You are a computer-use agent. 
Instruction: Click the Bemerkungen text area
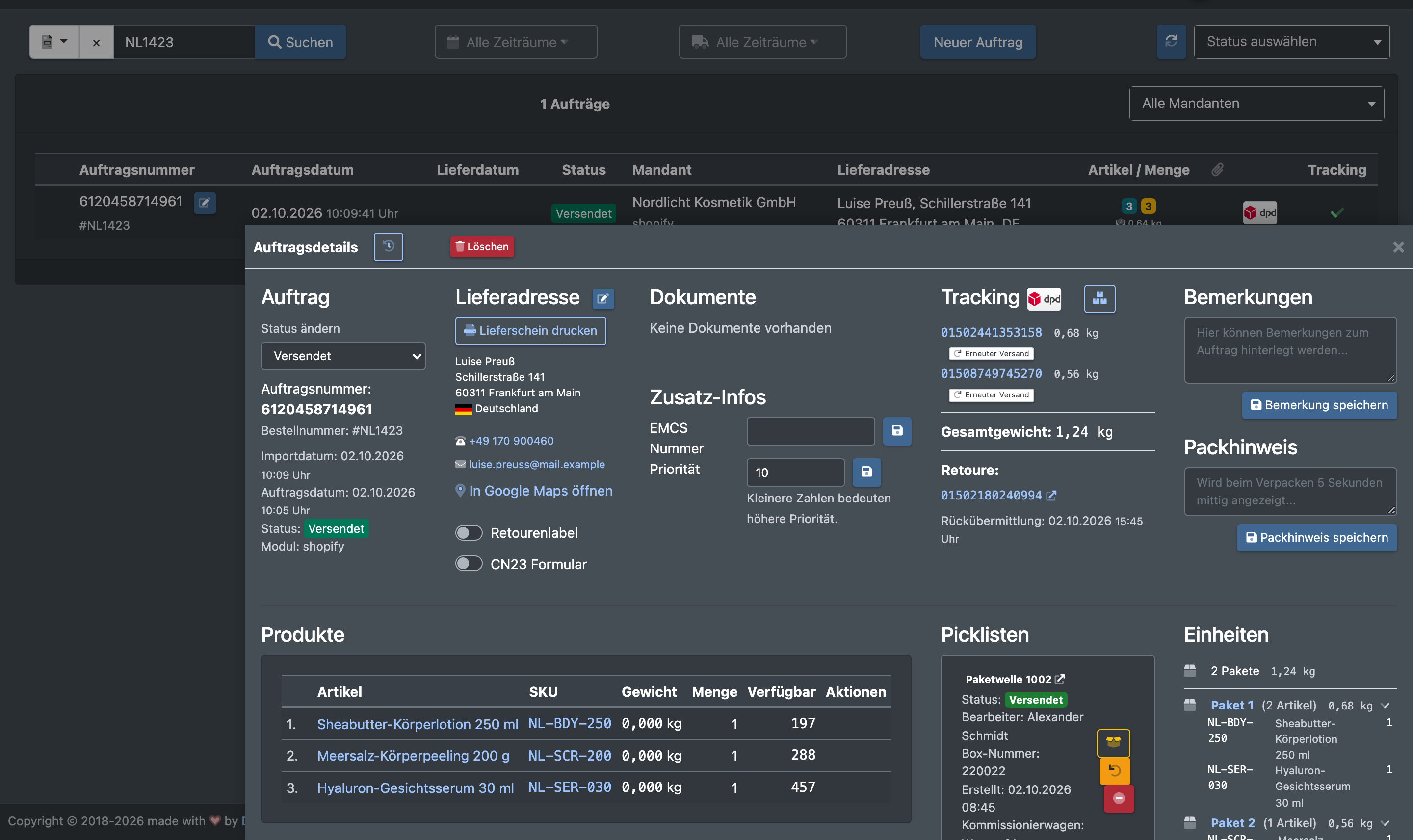[x=1290, y=350]
